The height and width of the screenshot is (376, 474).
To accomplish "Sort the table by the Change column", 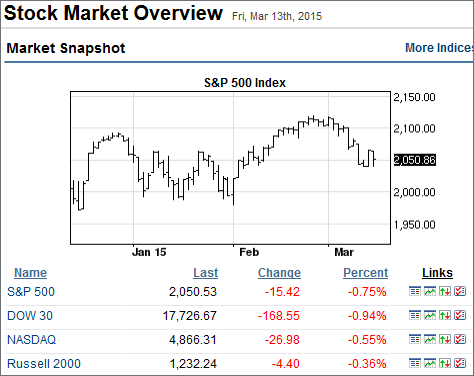I will 279,273.
